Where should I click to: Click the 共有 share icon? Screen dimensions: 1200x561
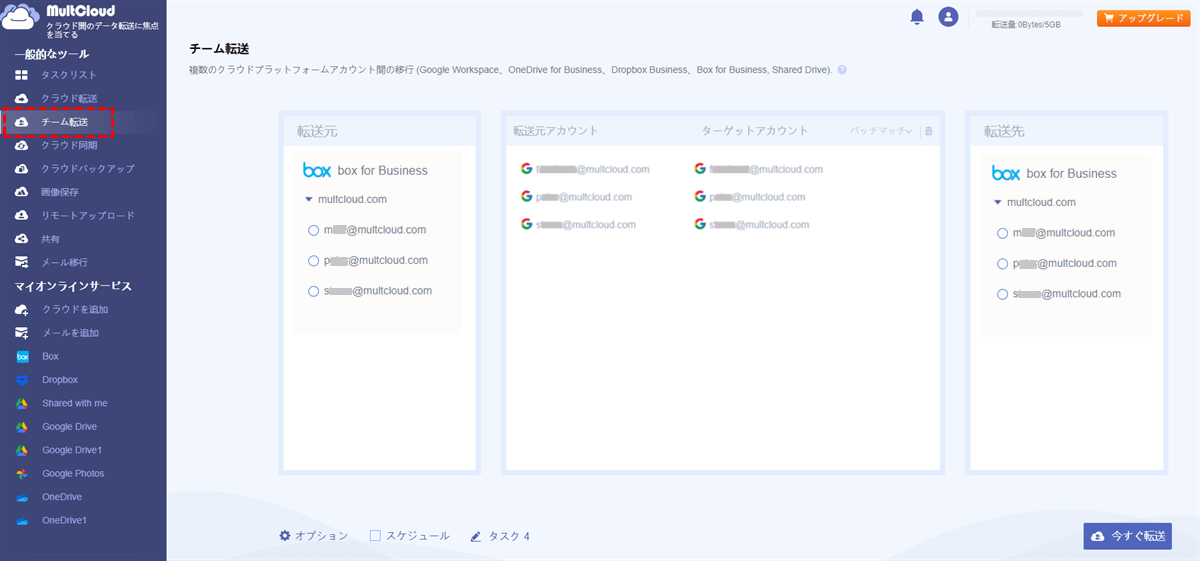(x=21, y=239)
